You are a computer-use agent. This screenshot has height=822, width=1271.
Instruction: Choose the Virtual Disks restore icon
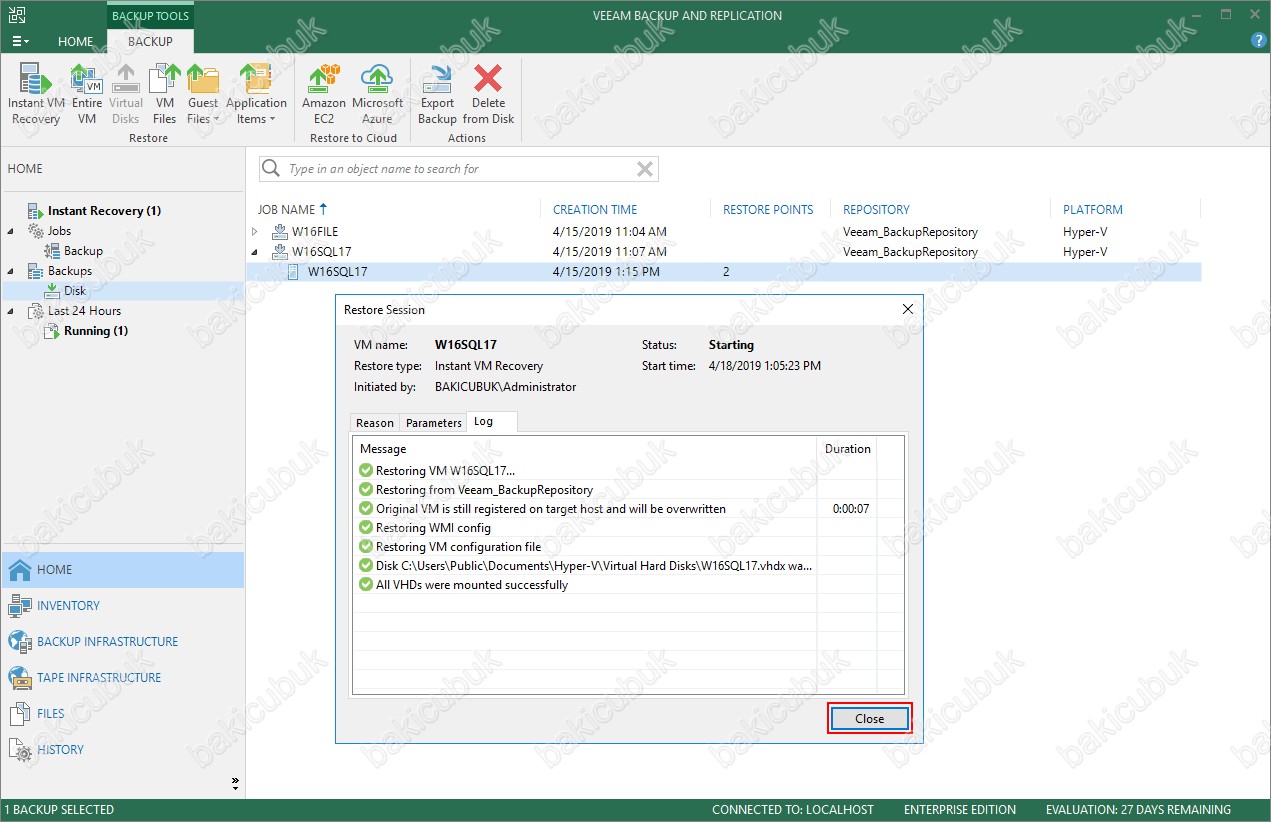[x=126, y=94]
